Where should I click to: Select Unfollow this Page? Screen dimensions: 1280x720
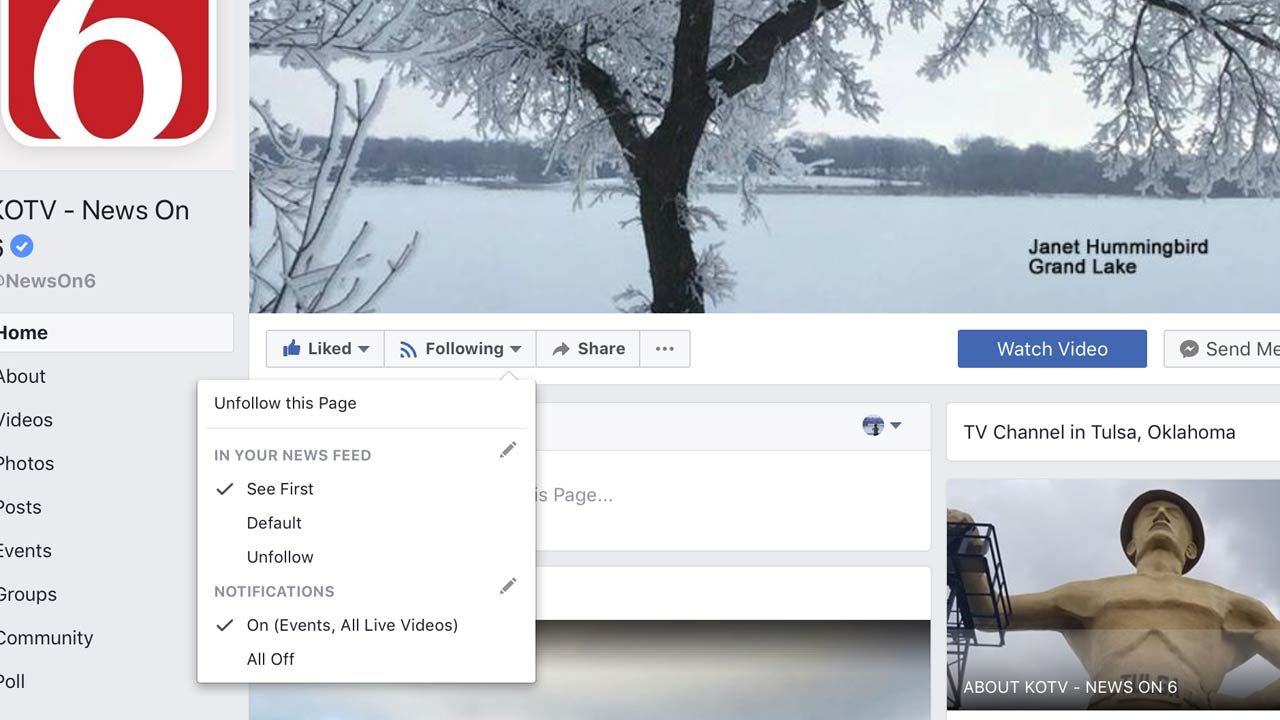pyautogui.click(x=285, y=403)
